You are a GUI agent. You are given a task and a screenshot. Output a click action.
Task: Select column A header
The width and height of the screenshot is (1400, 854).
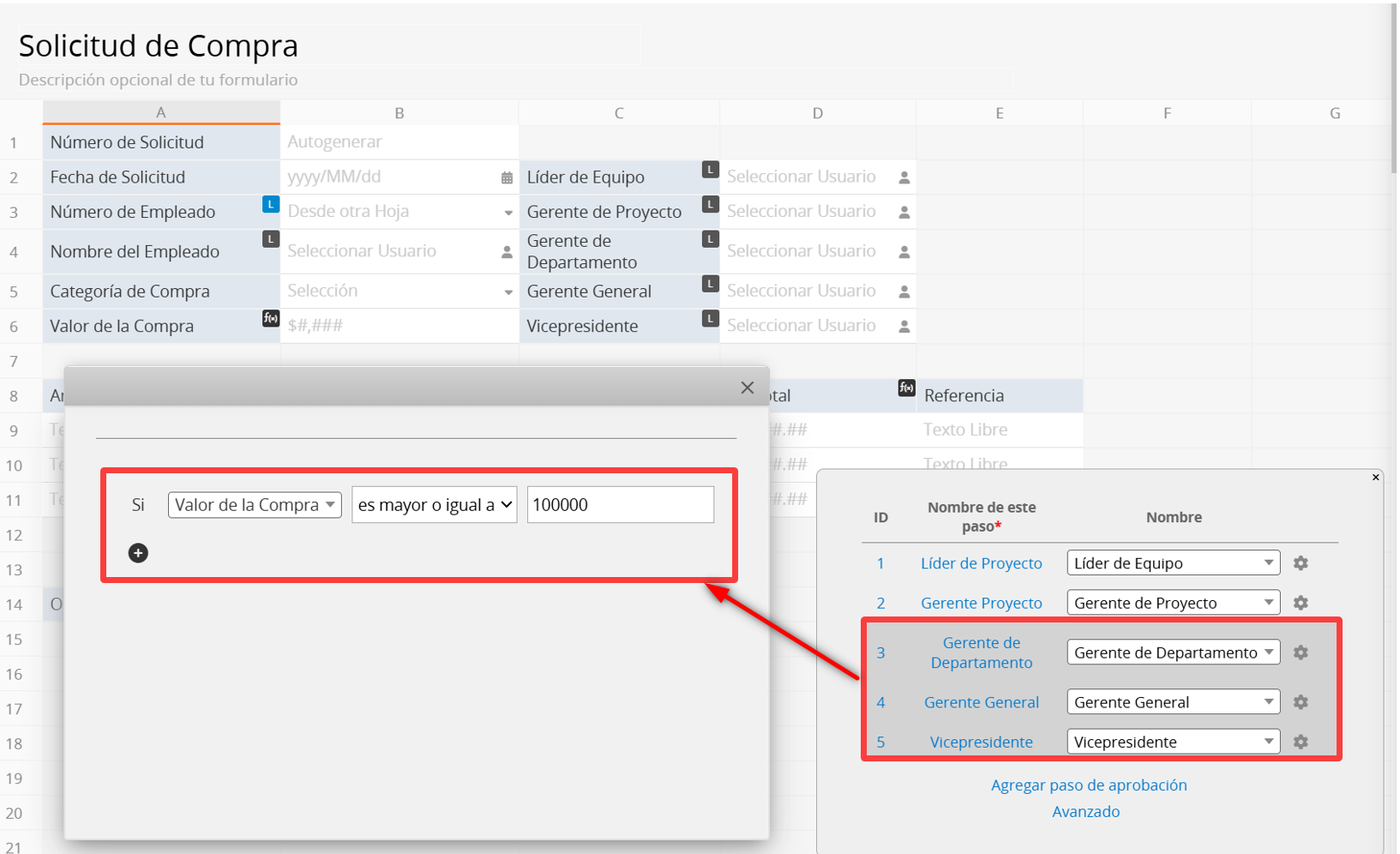(161, 112)
